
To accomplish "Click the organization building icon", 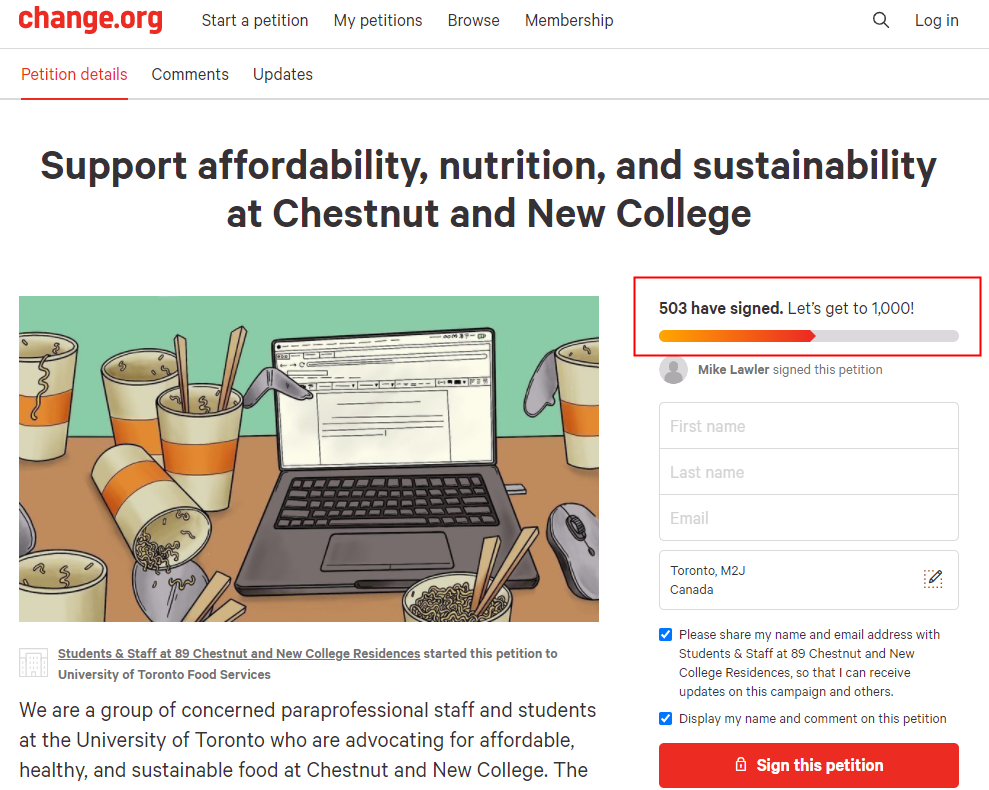I will tap(33, 663).
